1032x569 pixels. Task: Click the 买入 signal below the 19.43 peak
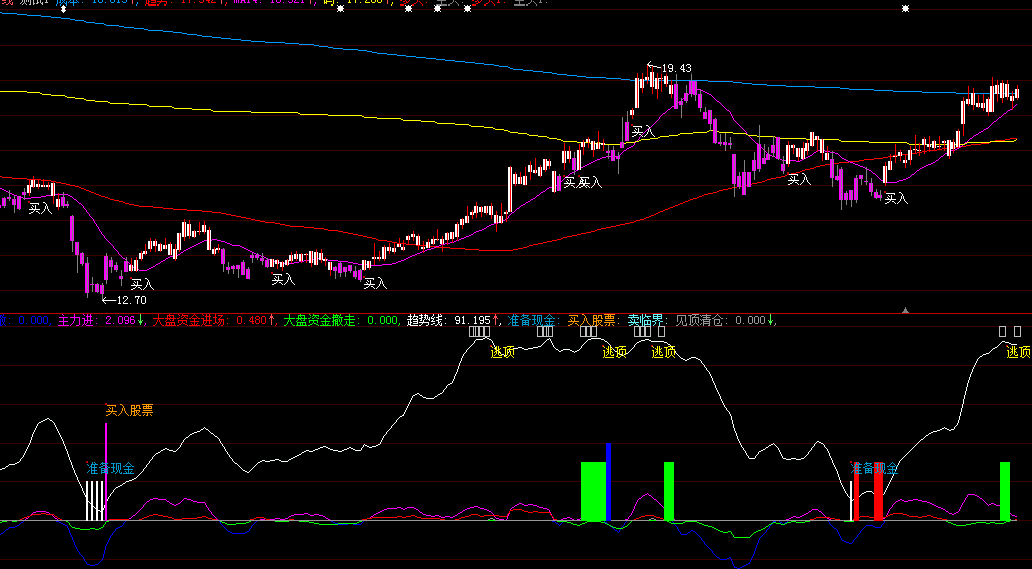(x=641, y=131)
